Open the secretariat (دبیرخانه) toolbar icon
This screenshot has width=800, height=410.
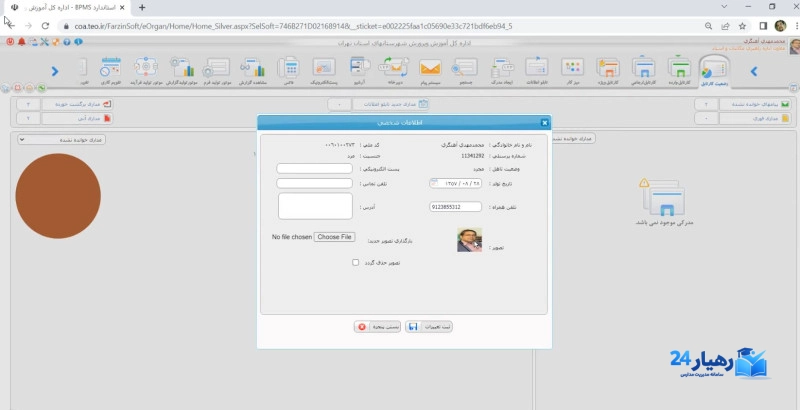(x=394, y=70)
